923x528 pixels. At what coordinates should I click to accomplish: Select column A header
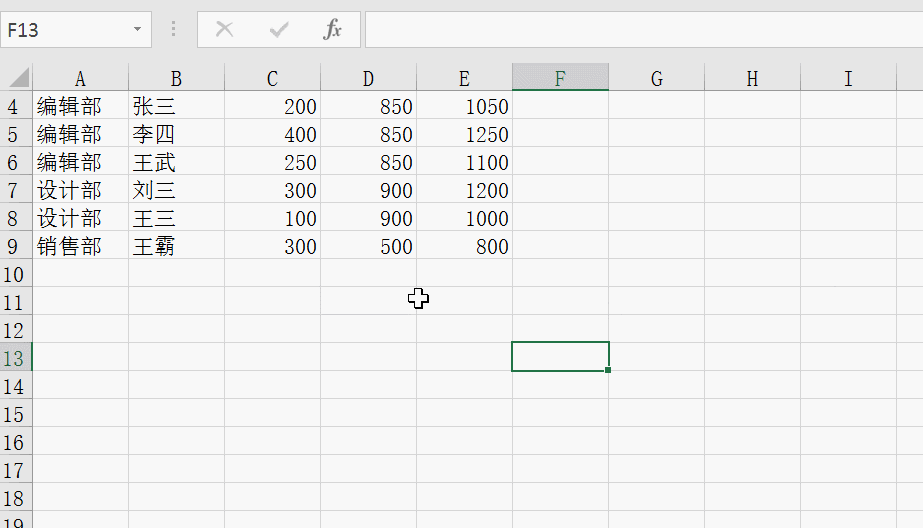coord(80,79)
